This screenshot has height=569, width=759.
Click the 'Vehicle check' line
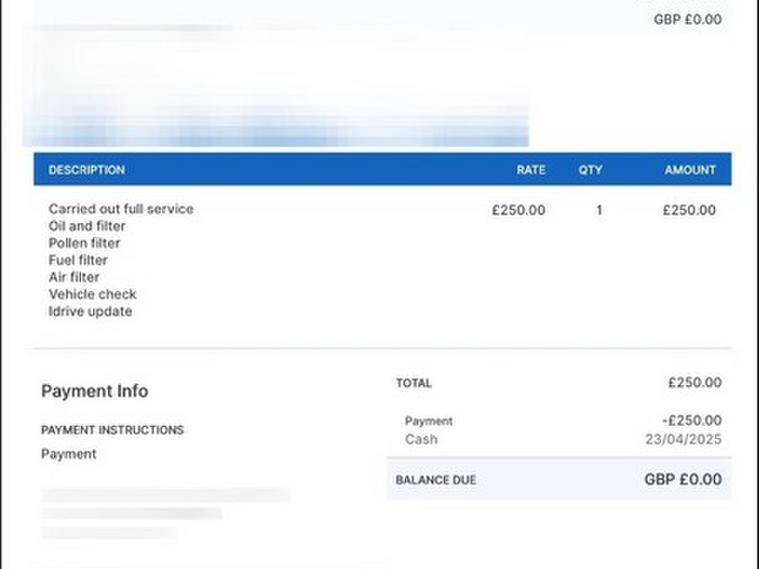(92, 294)
